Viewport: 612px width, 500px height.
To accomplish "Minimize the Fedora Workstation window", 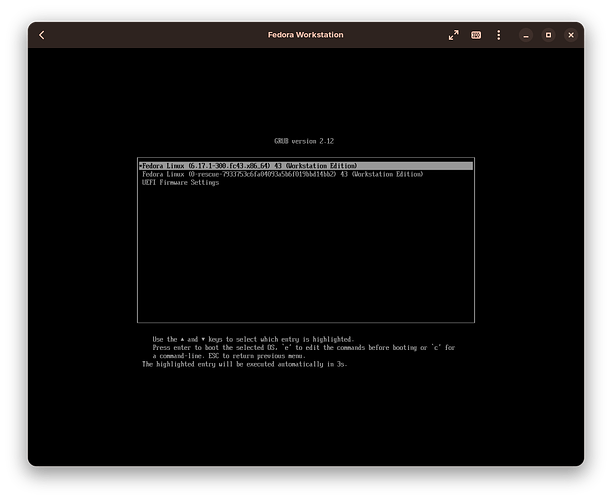I will [x=526, y=35].
